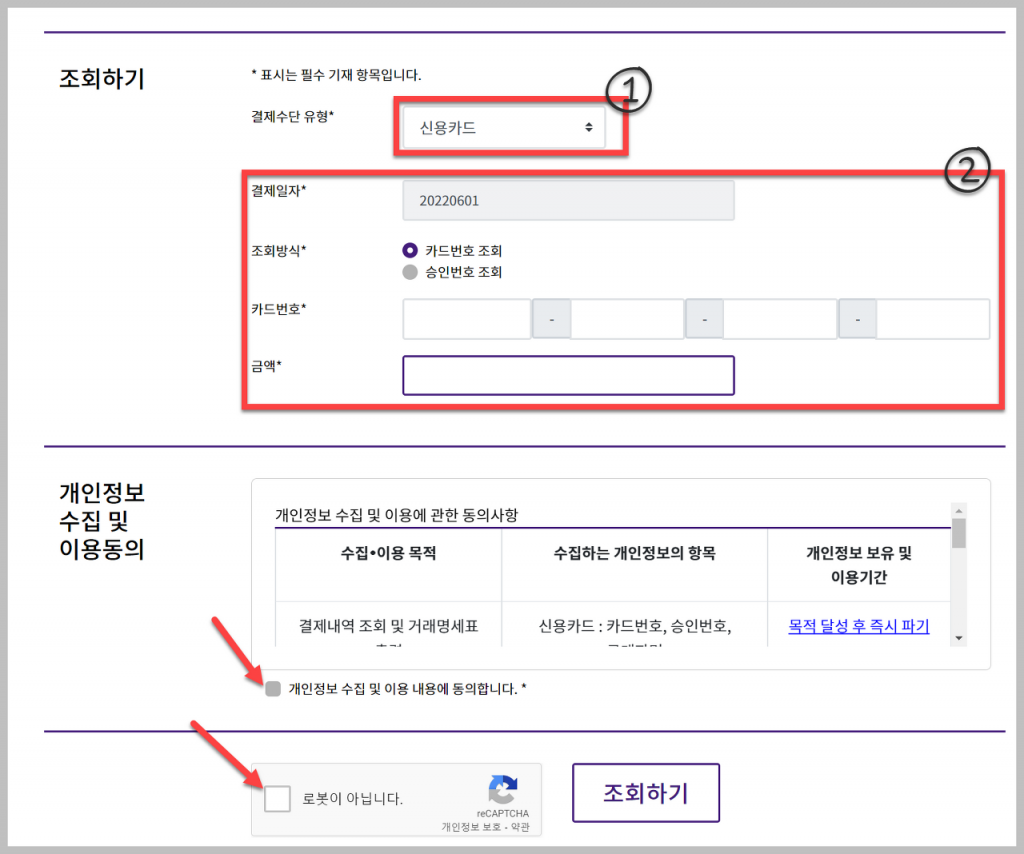Click the 카드번호* field label
The image size is (1024, 854).
[279, 309]
